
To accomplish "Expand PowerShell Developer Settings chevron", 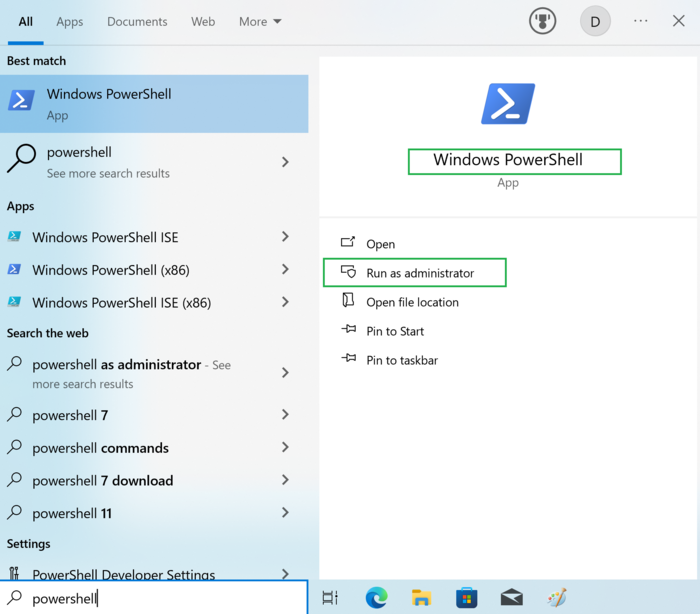I will tap(285, 573).
